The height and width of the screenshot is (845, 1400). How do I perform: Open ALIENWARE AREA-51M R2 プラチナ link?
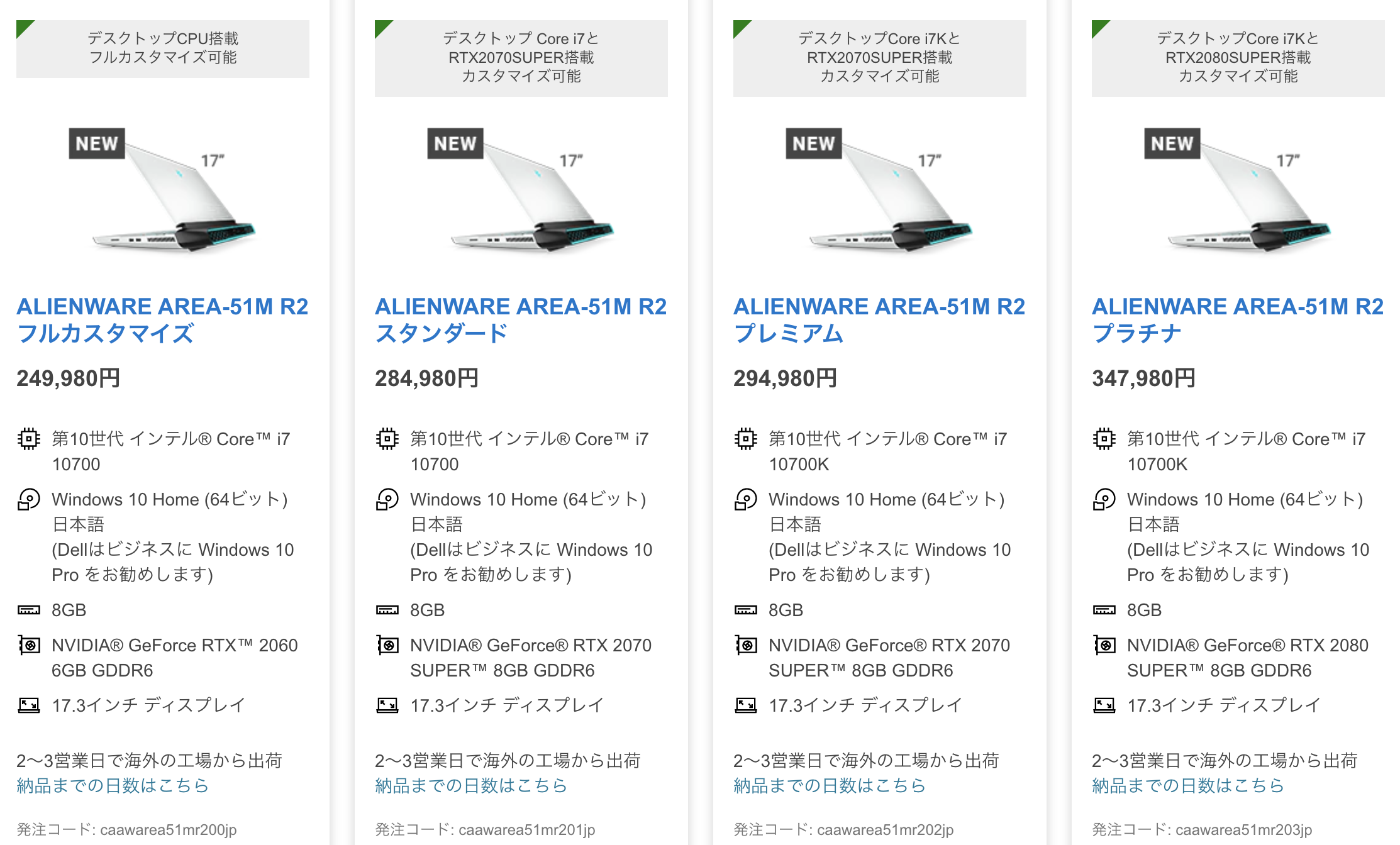coord(1238,320)
